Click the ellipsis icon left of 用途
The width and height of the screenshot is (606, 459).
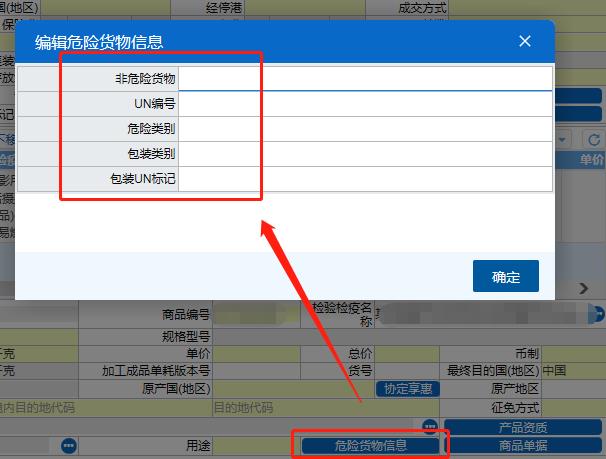point(68,445)
